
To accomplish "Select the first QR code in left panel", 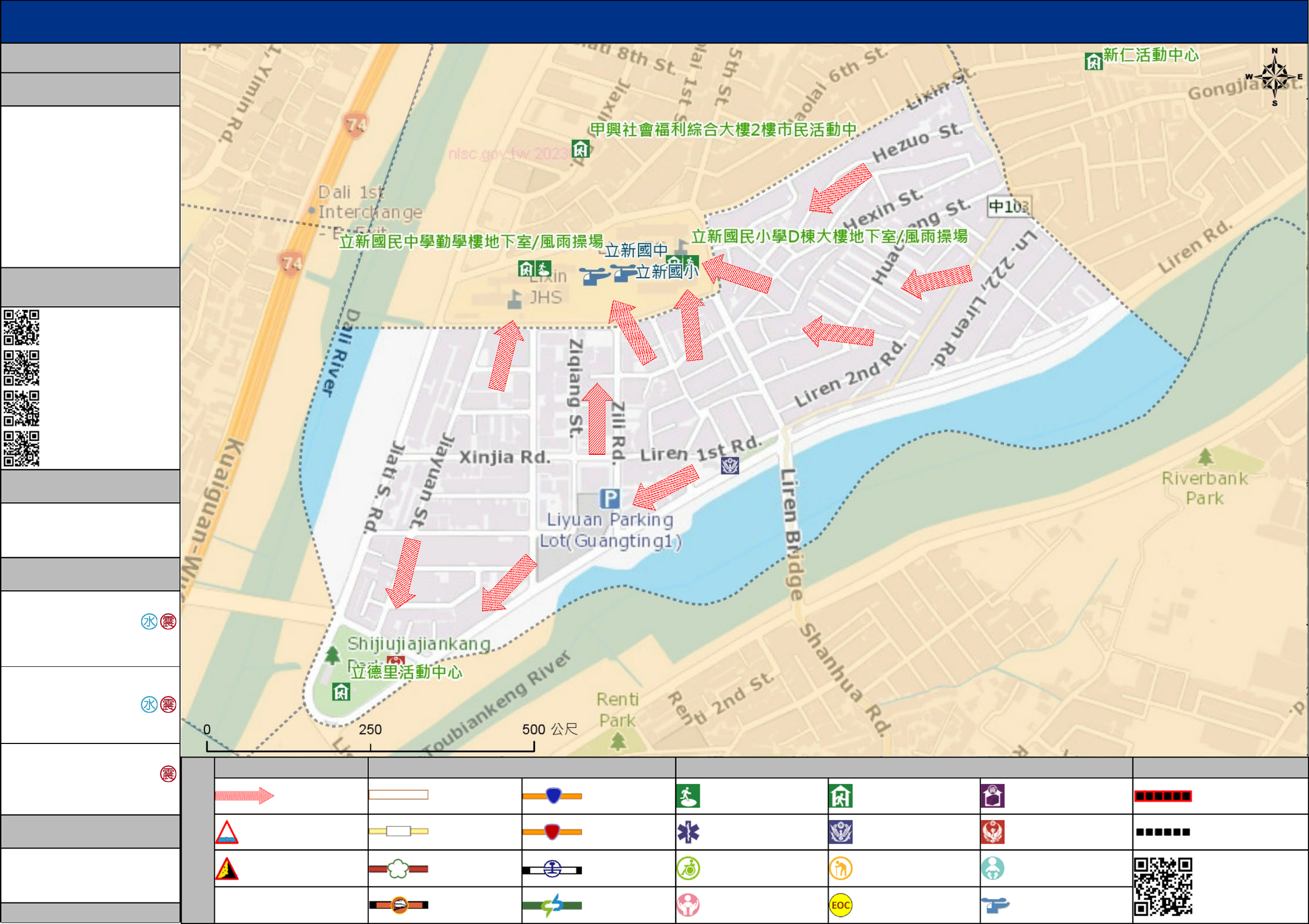I will (21, 327).
